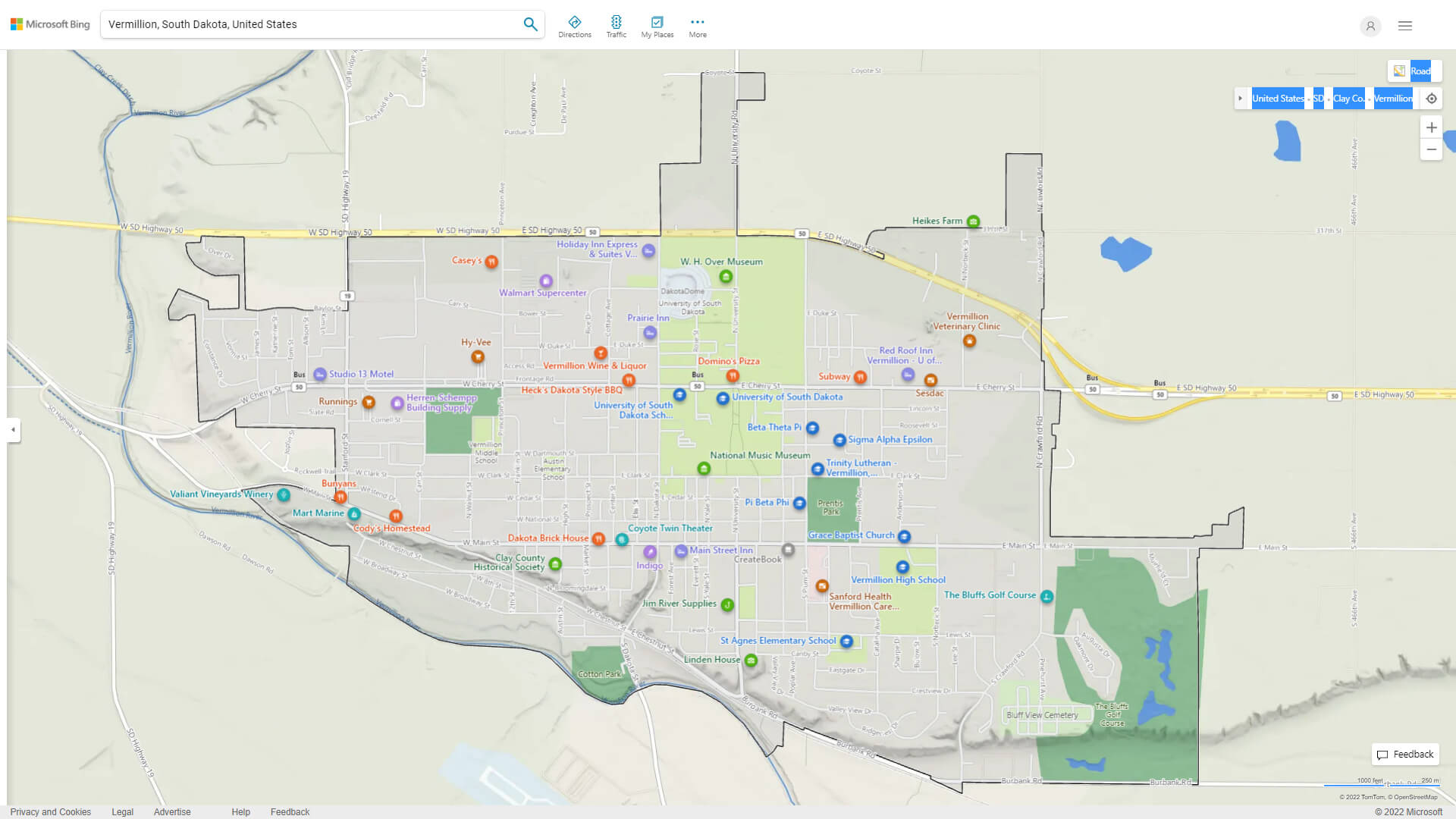Click the user profile avatar icon
1456x819 pixels.
point(1370,26)
